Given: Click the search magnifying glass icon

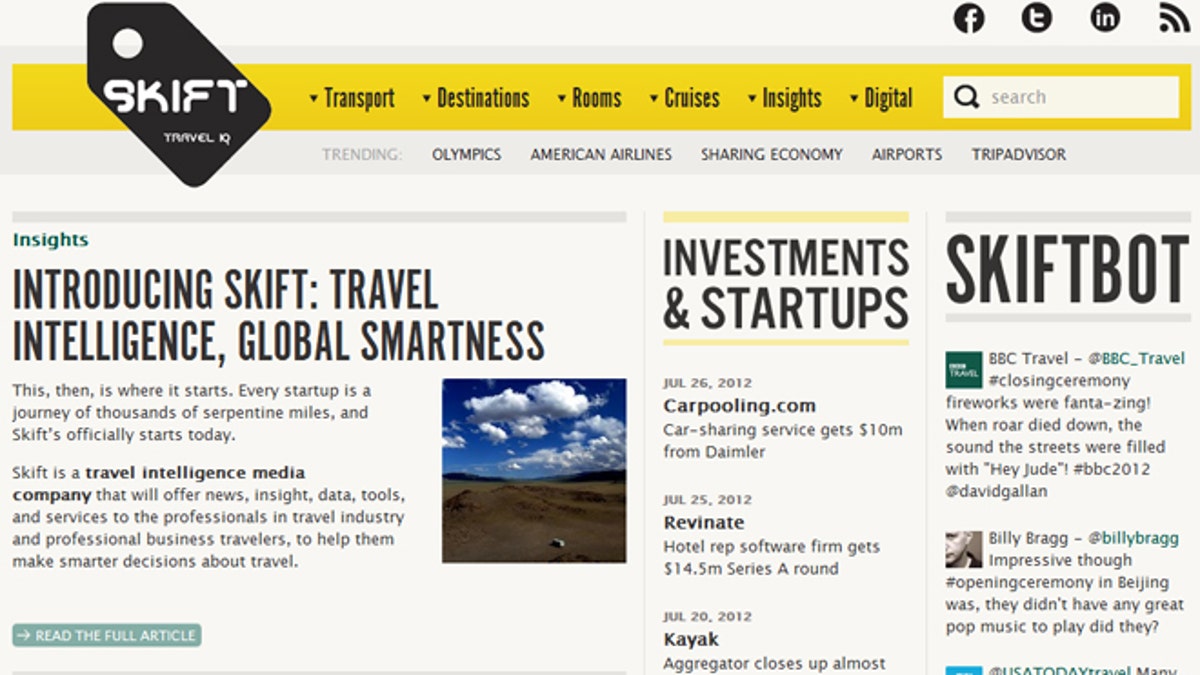Looking at the screenshot, I should tap(965, 97).
